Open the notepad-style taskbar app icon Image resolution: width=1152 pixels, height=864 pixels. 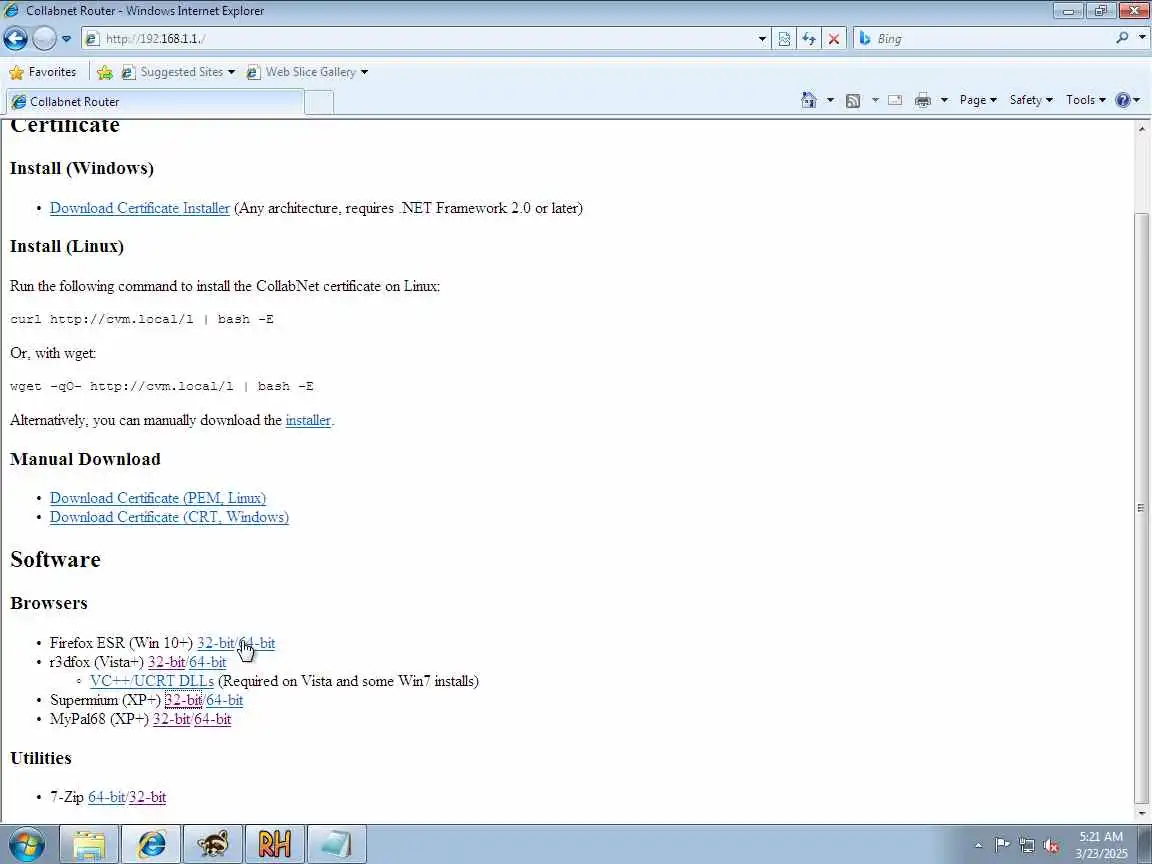(x=336, y=844)
